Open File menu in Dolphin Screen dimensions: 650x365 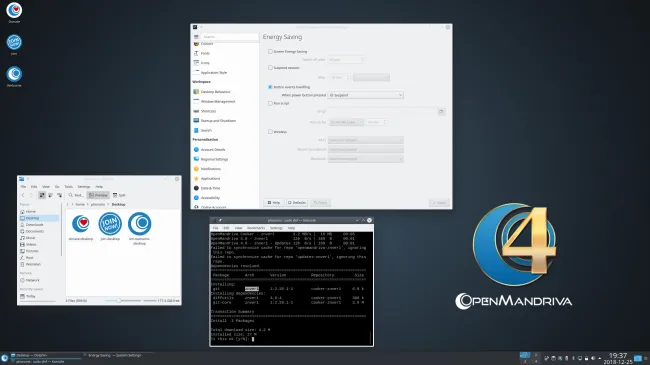pos(23,187)
